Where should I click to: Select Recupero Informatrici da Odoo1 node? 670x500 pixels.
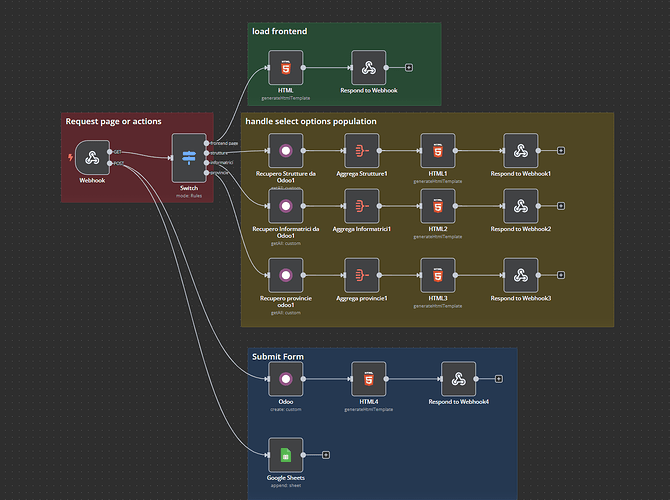[286, 206]
